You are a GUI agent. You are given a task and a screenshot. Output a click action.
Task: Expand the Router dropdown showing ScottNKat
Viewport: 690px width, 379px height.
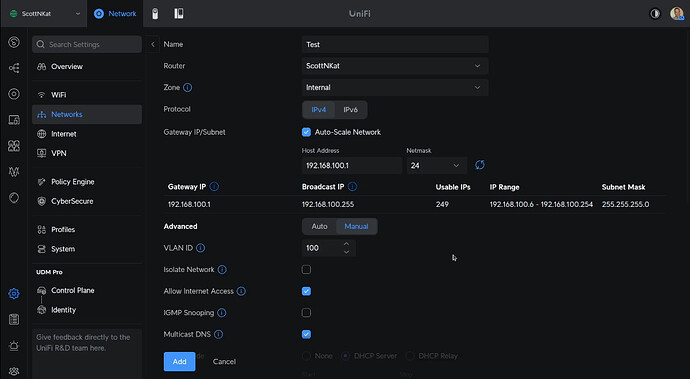pyautogui.click(x=395, y=66)
